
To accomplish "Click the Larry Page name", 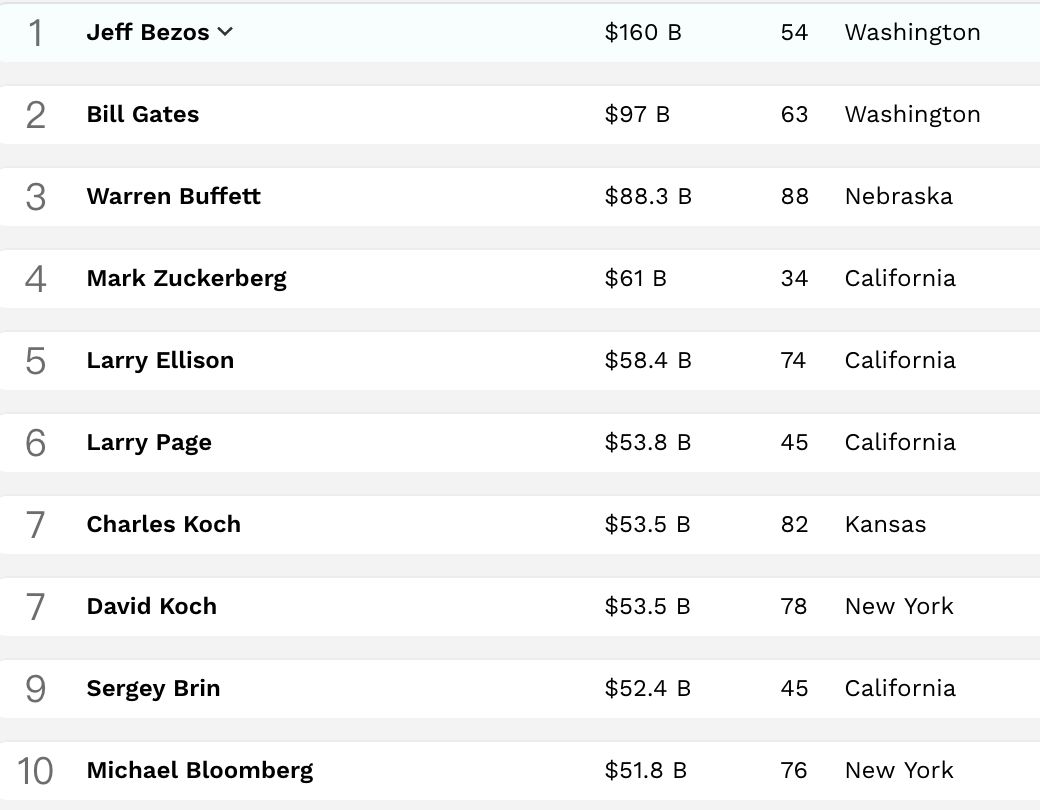I will click(149, 442).
